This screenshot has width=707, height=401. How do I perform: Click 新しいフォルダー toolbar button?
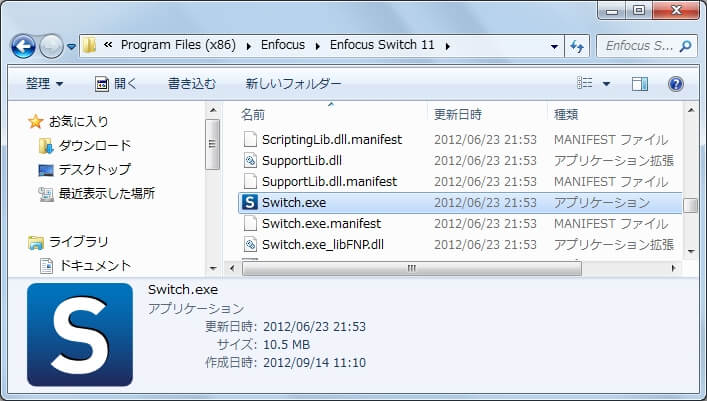coord(293,84)
